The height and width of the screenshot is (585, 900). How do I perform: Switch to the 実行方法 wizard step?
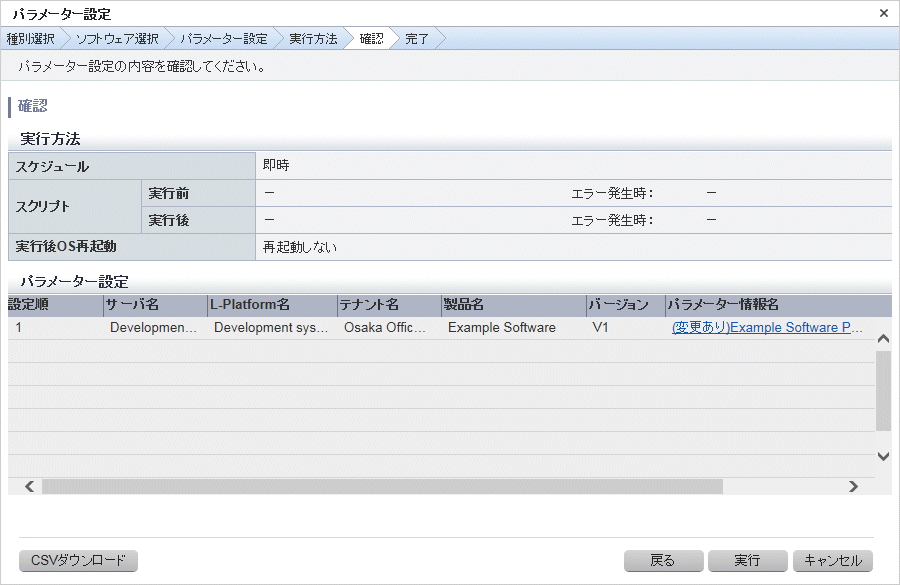pos(312,39)
